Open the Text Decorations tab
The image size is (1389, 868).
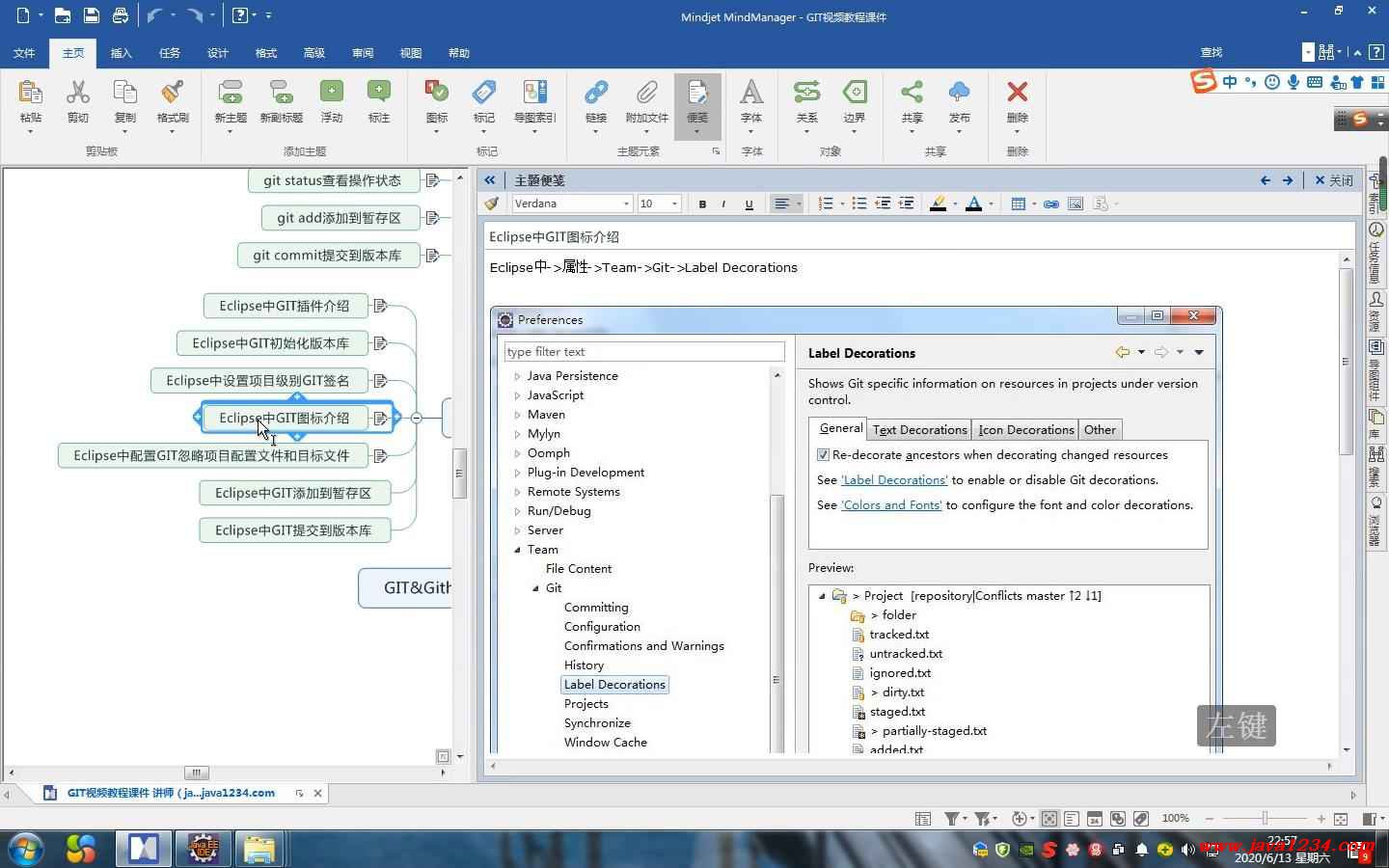(x=919, y=430)
